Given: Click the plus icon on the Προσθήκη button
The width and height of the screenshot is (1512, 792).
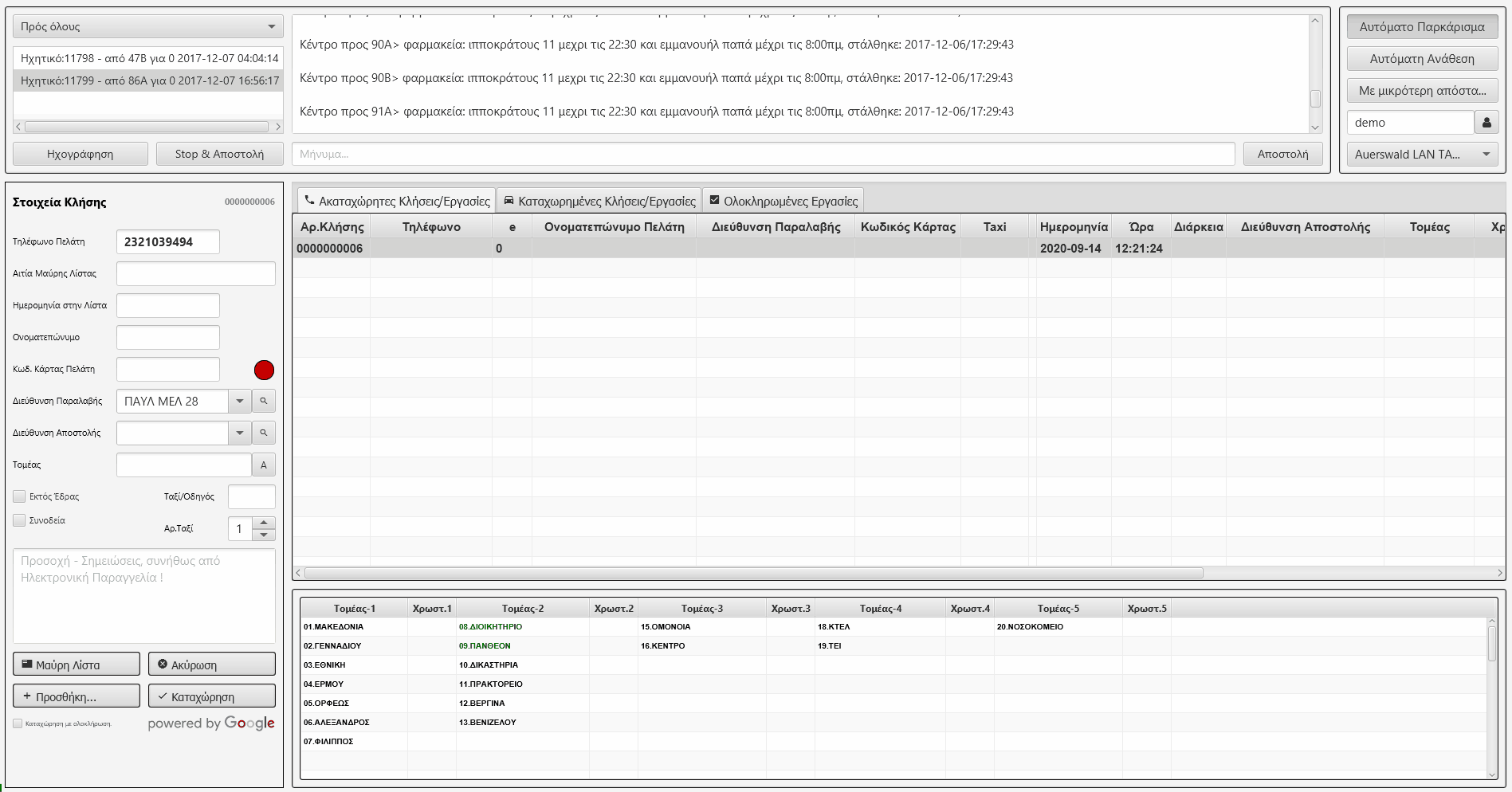Looking at the screenshot, I should coord(28,695).
